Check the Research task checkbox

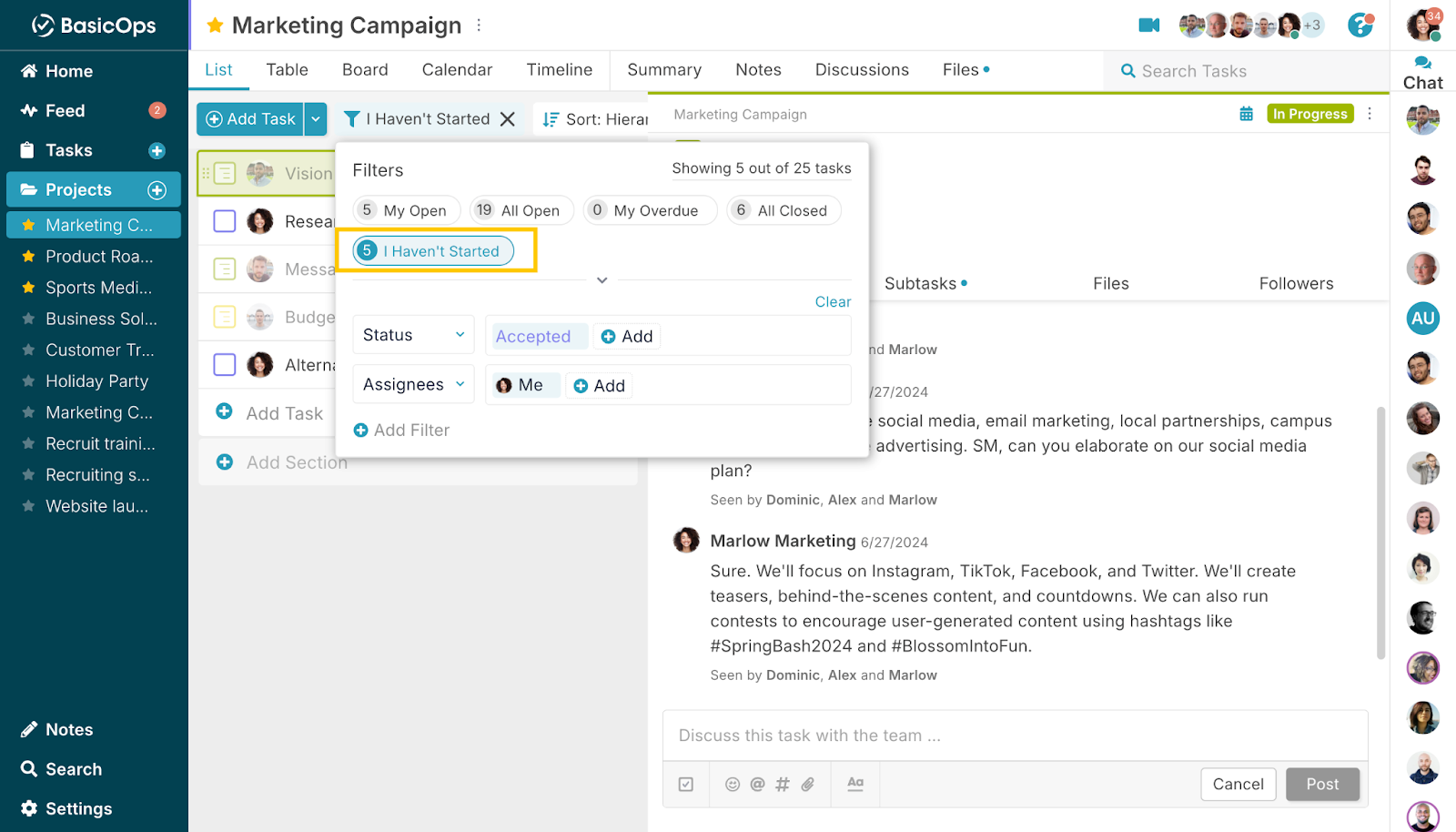click(x=225, y=221)
